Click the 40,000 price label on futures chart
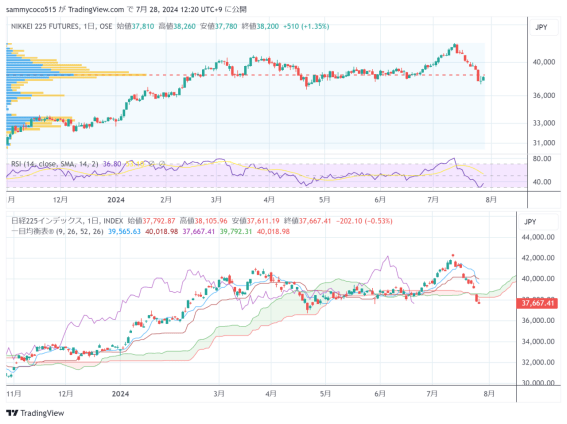This screenshot has height=424, width=567. (543, 62)
